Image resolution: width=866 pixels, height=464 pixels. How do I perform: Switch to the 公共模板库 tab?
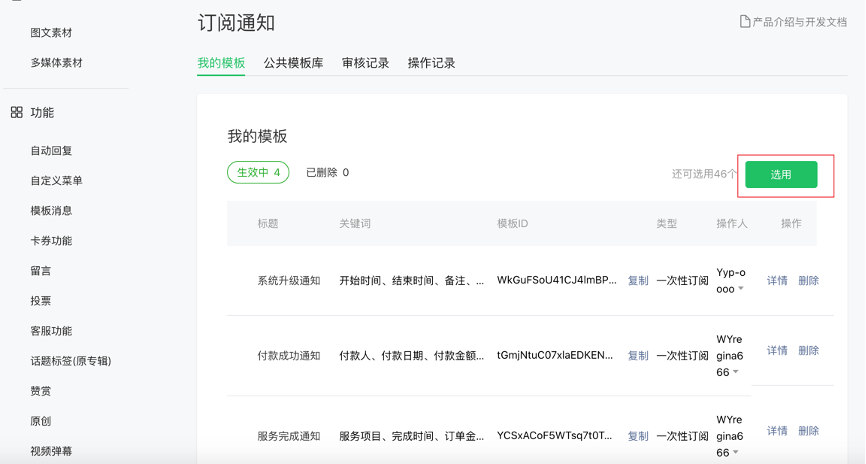(293, 63)
